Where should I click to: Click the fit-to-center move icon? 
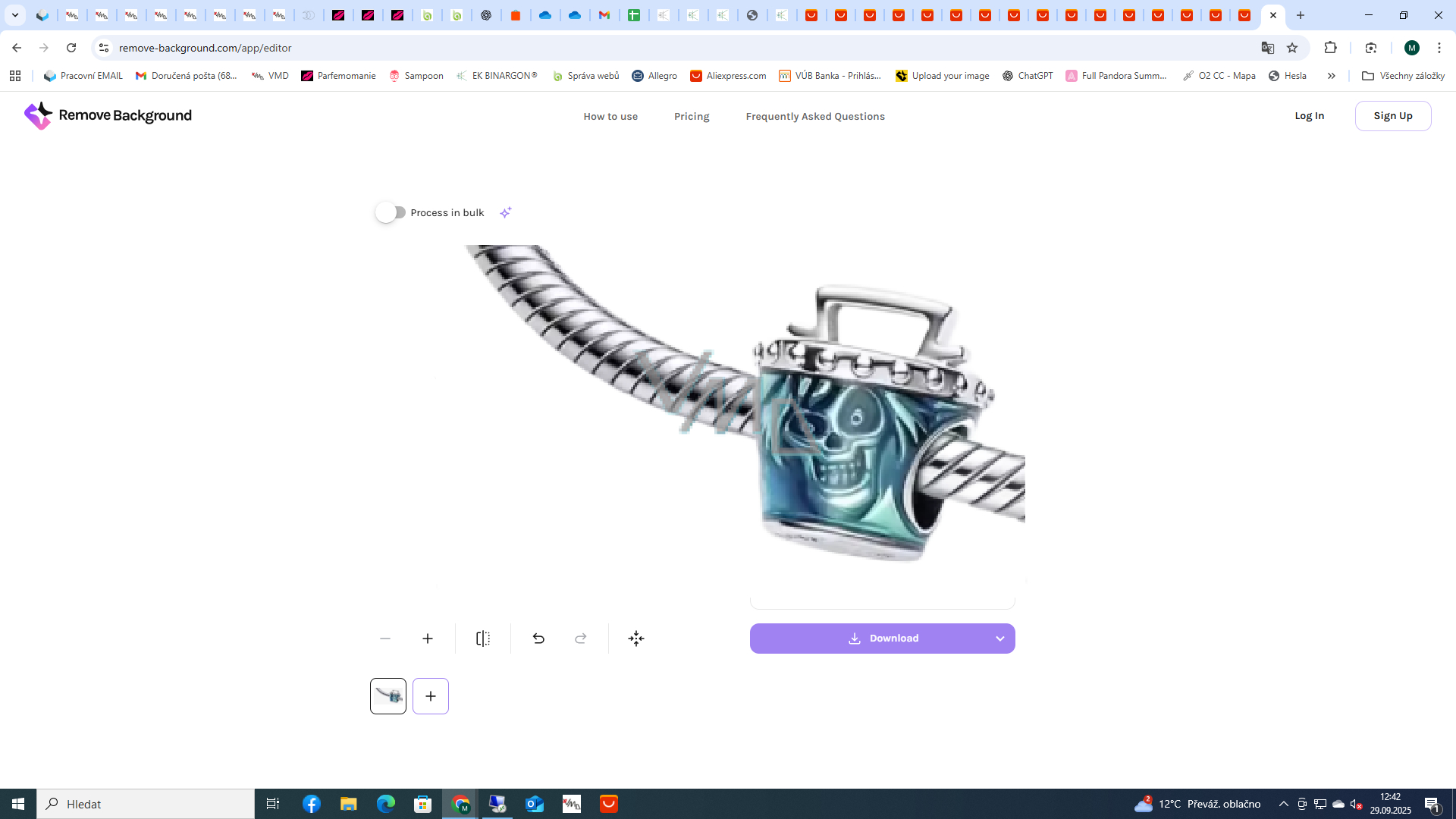[x=636, y=639]
